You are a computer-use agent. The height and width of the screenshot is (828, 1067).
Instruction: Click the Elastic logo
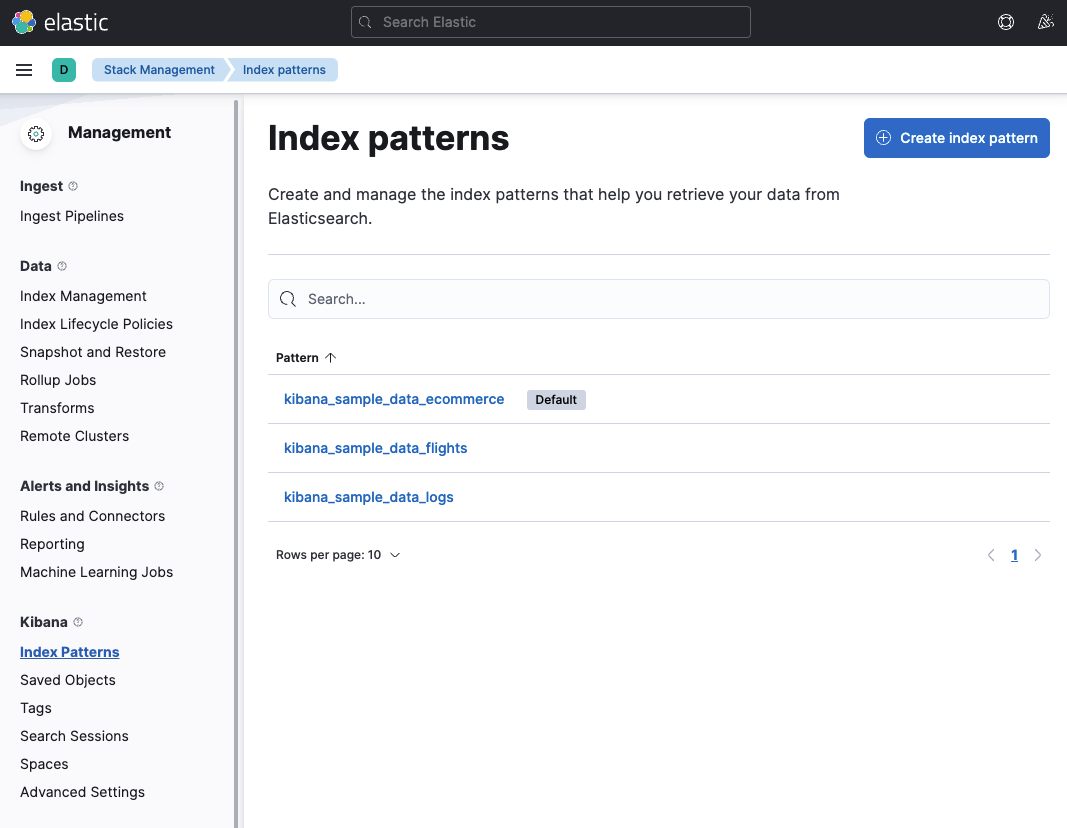point(60,22)
